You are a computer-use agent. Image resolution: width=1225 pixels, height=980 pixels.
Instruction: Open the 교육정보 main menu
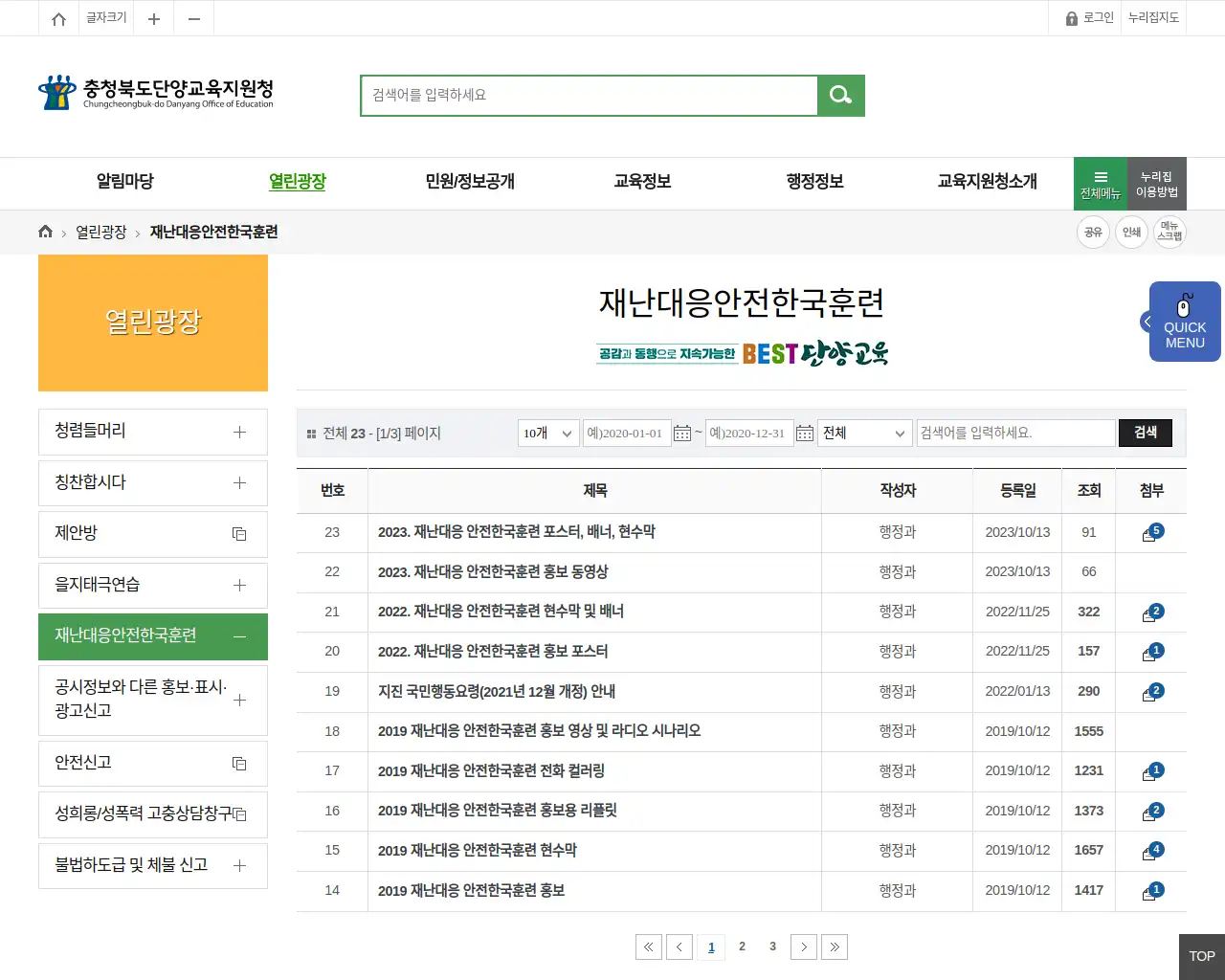[642, 182]
